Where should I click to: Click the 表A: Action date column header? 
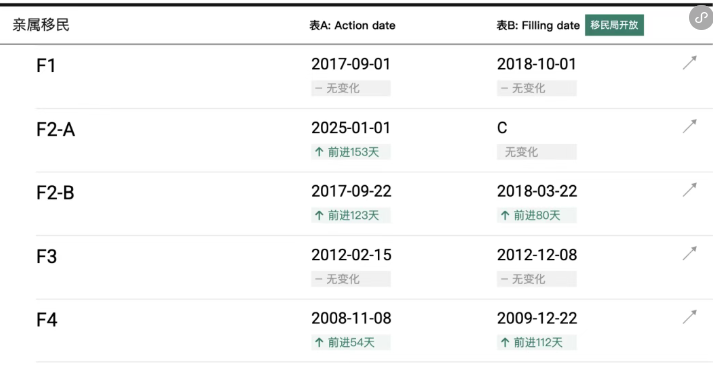352,25
